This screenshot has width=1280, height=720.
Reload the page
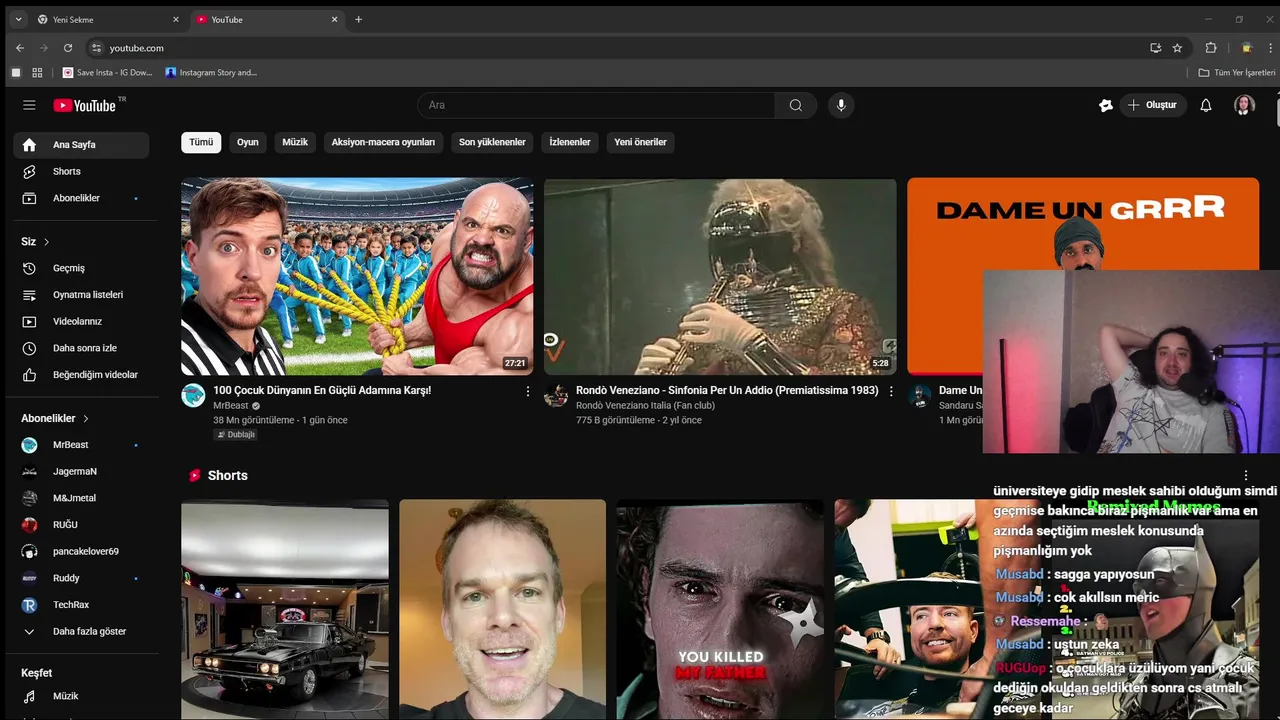[x=68, y=48]
